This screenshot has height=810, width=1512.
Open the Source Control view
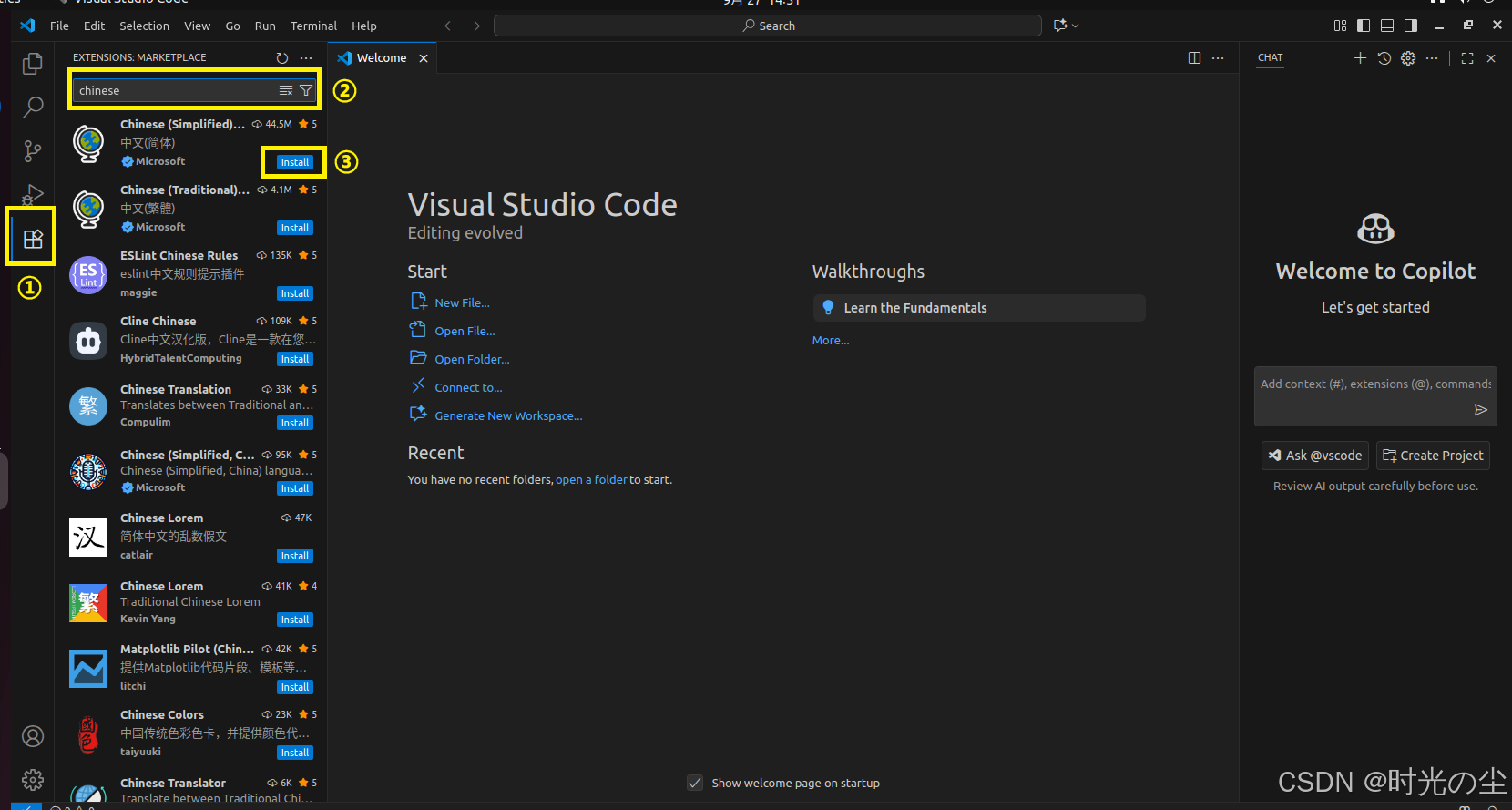[x=33, y=151]
